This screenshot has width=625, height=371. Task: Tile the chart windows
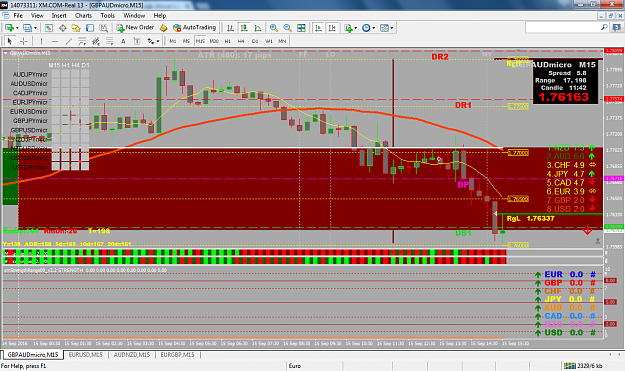click(x=301, y=28)
